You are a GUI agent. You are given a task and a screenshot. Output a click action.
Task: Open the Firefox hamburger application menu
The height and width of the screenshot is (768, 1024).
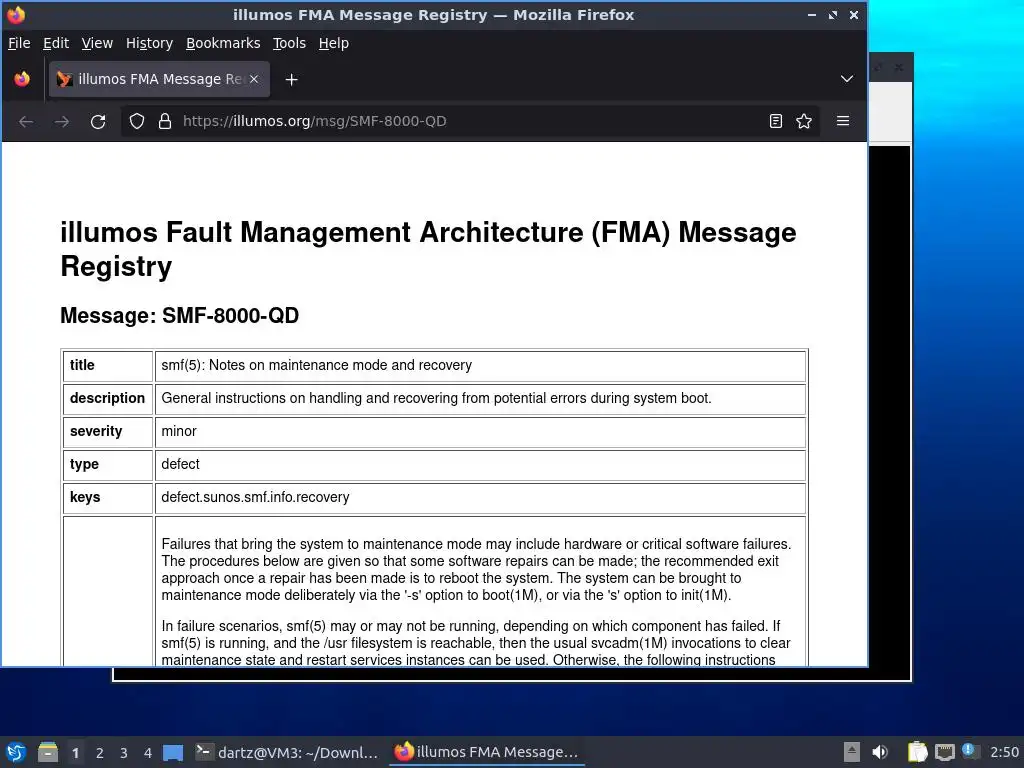point(843,121)
